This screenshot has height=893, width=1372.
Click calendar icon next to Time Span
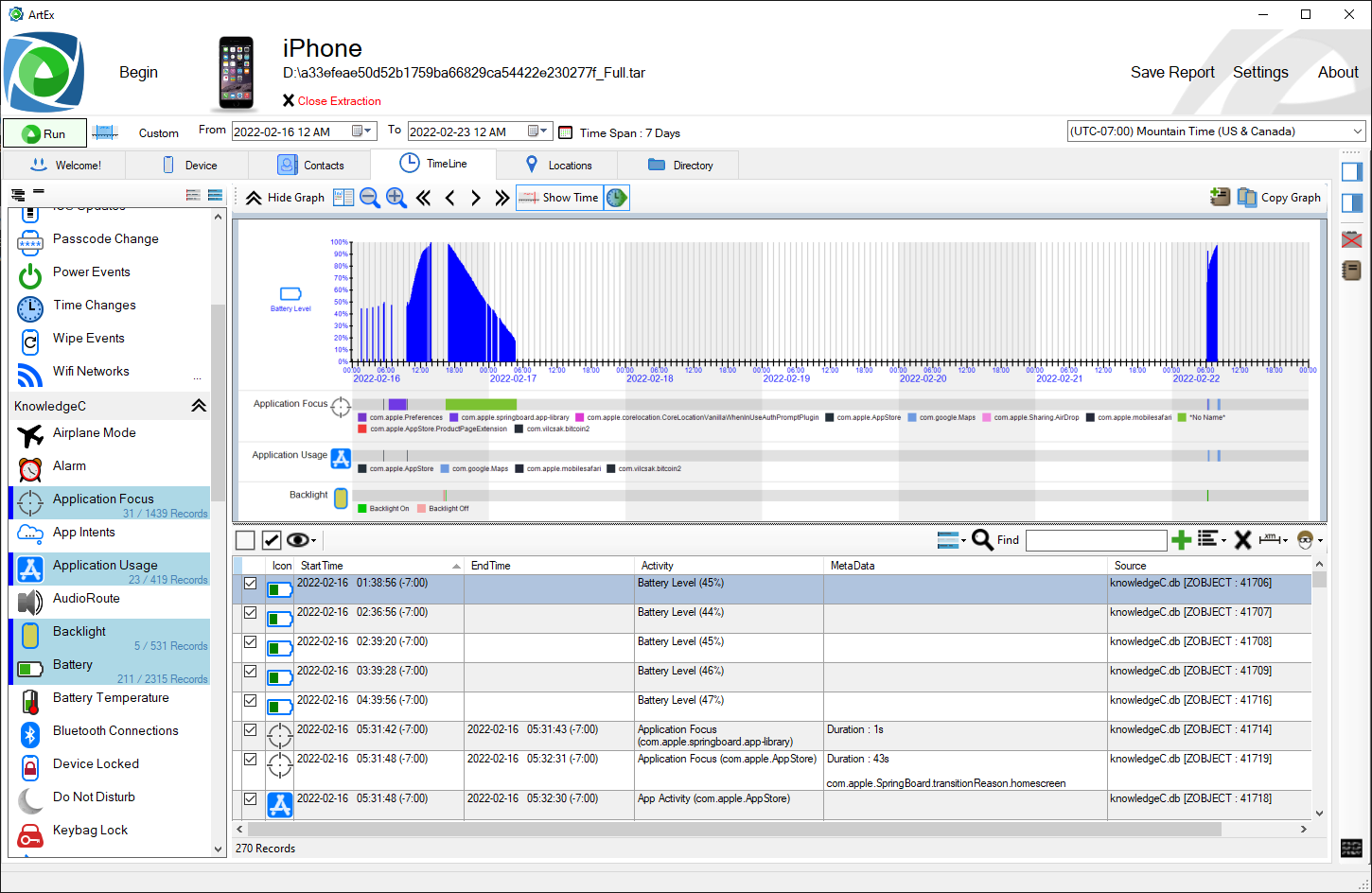pos(566,132)
